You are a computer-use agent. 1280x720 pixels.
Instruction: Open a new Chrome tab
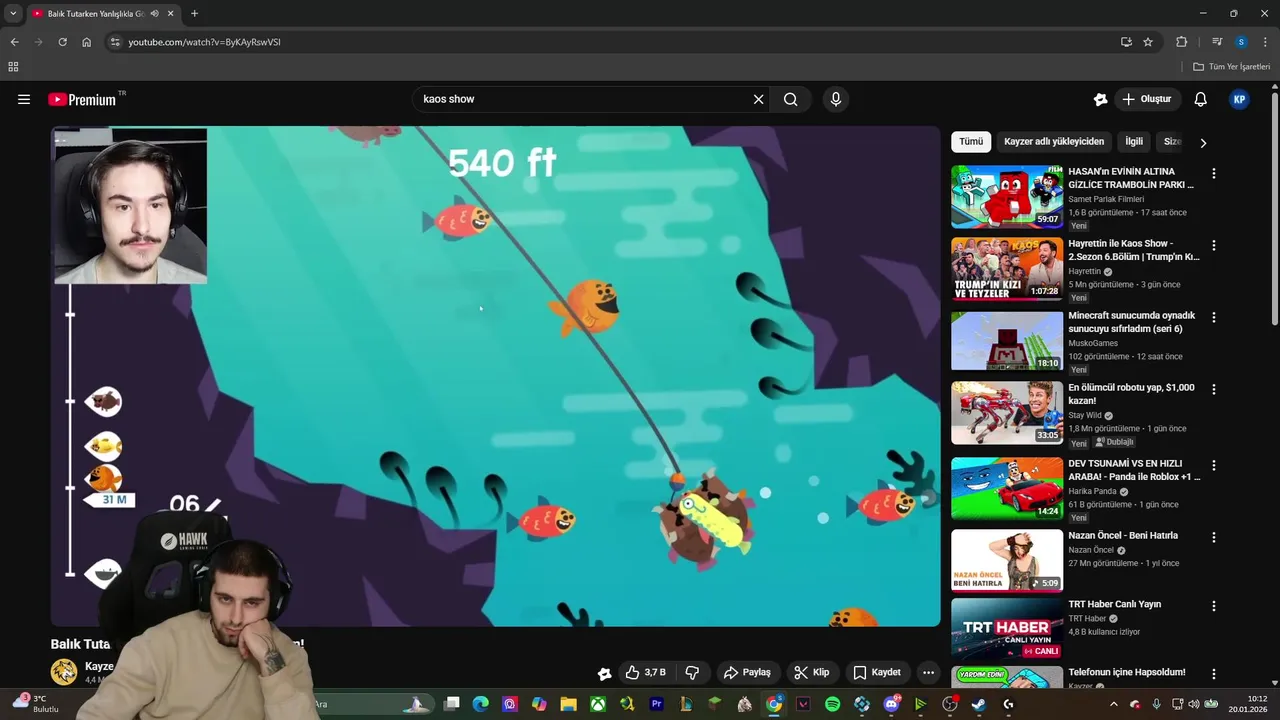[194, 14]
